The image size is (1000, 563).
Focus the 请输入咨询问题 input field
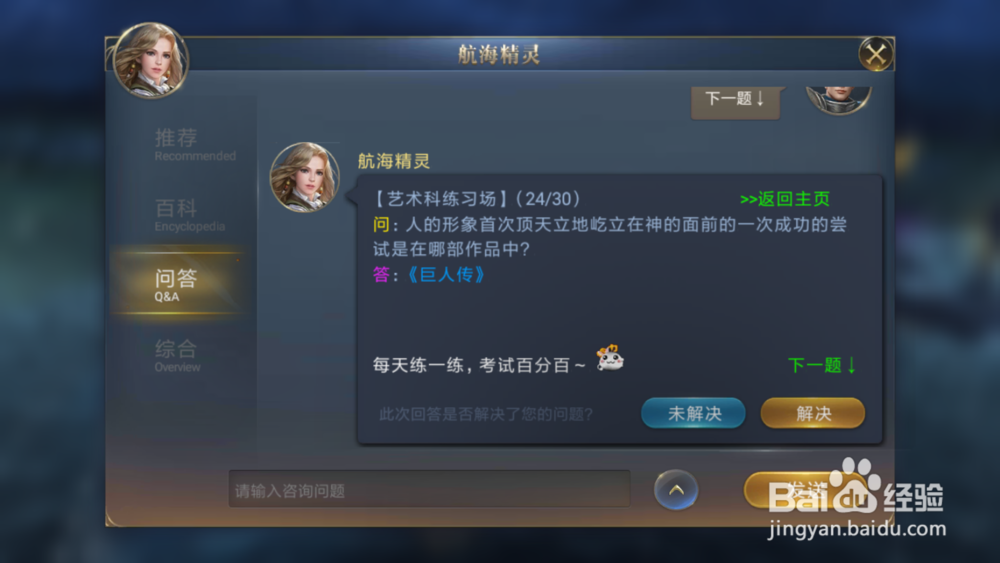point(429,489)
